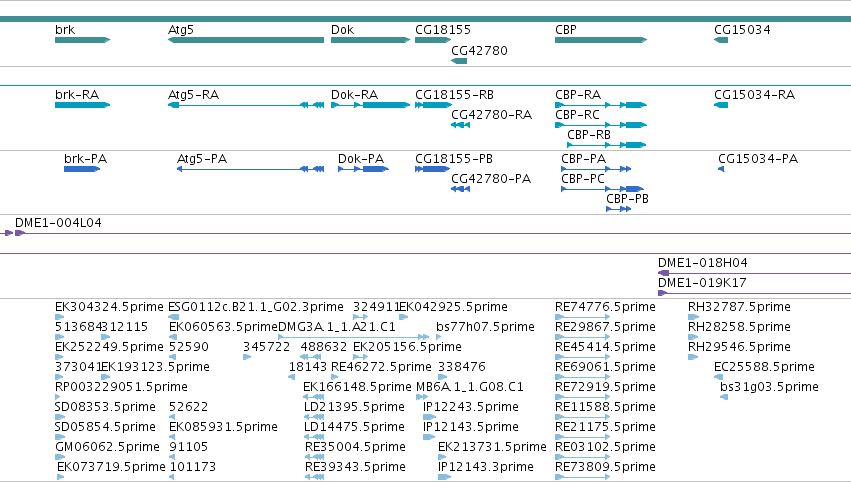This screenshot has height=482, width=851.
Task: Click the Dok-PA protein feature
Action: [x=364, y=169]
